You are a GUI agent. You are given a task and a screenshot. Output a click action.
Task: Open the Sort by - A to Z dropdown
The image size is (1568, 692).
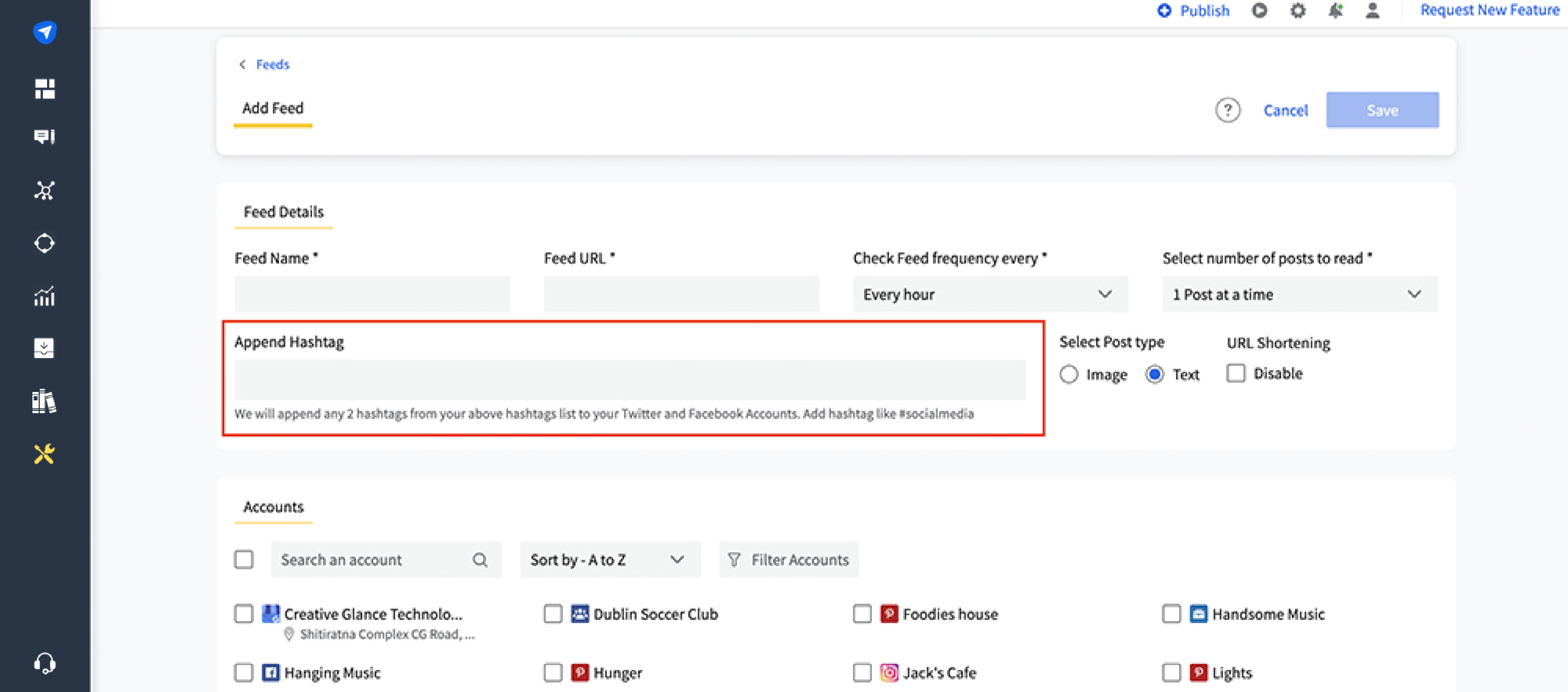click(609, 559)
